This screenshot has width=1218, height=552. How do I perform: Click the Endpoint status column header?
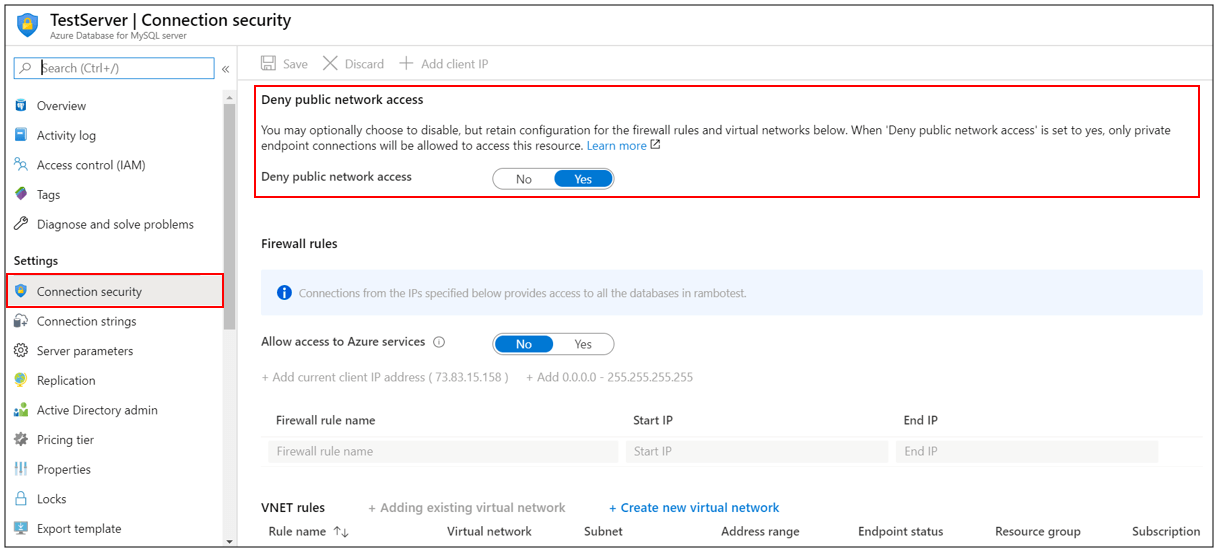pos(900,532)
